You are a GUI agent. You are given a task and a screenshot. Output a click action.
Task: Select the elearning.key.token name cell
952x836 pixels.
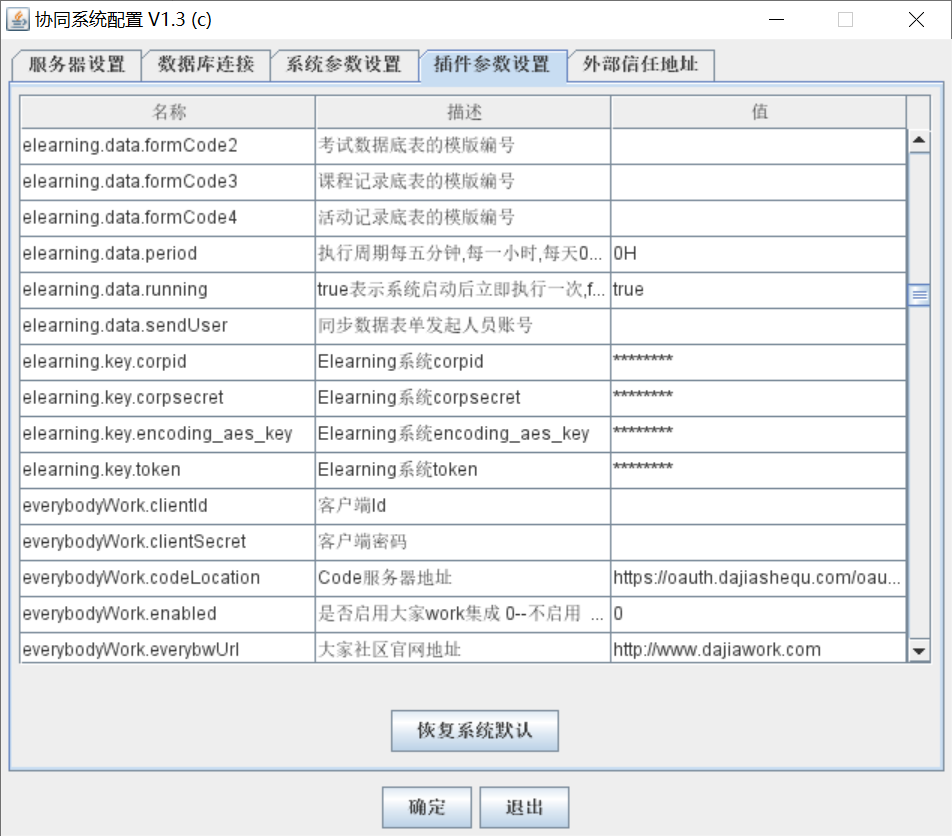[168, 469]
